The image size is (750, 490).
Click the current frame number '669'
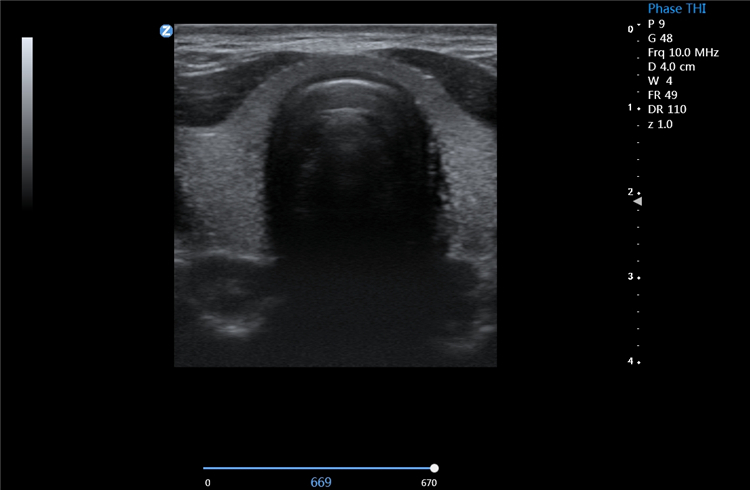click(321, 482)
